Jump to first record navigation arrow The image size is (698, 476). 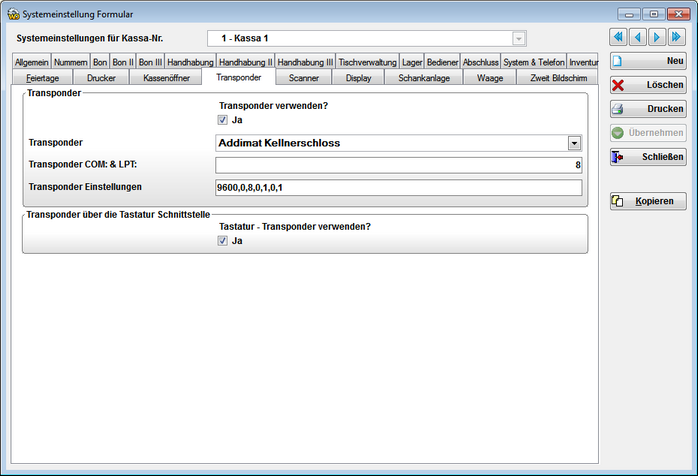click(618, 37)
